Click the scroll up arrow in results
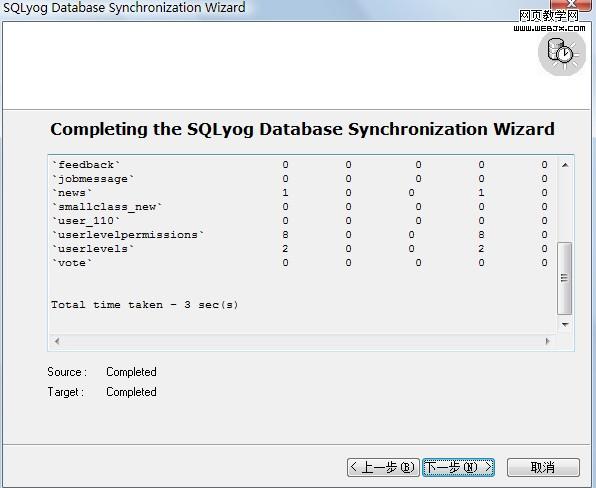The height and width of the screenshot is (488, 596). click(565, 165)
